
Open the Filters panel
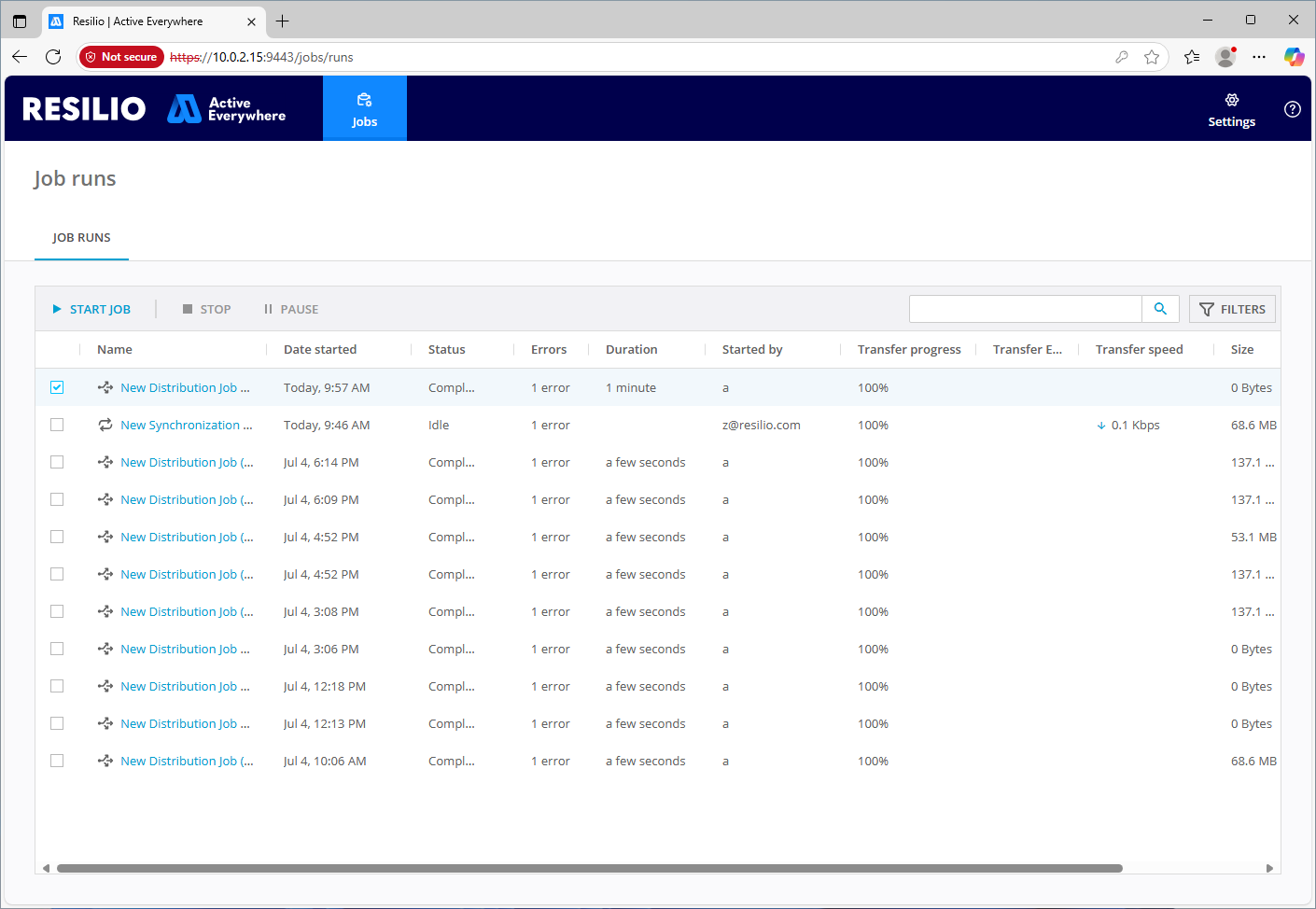pyautogui.click(x=1232, y=309)
